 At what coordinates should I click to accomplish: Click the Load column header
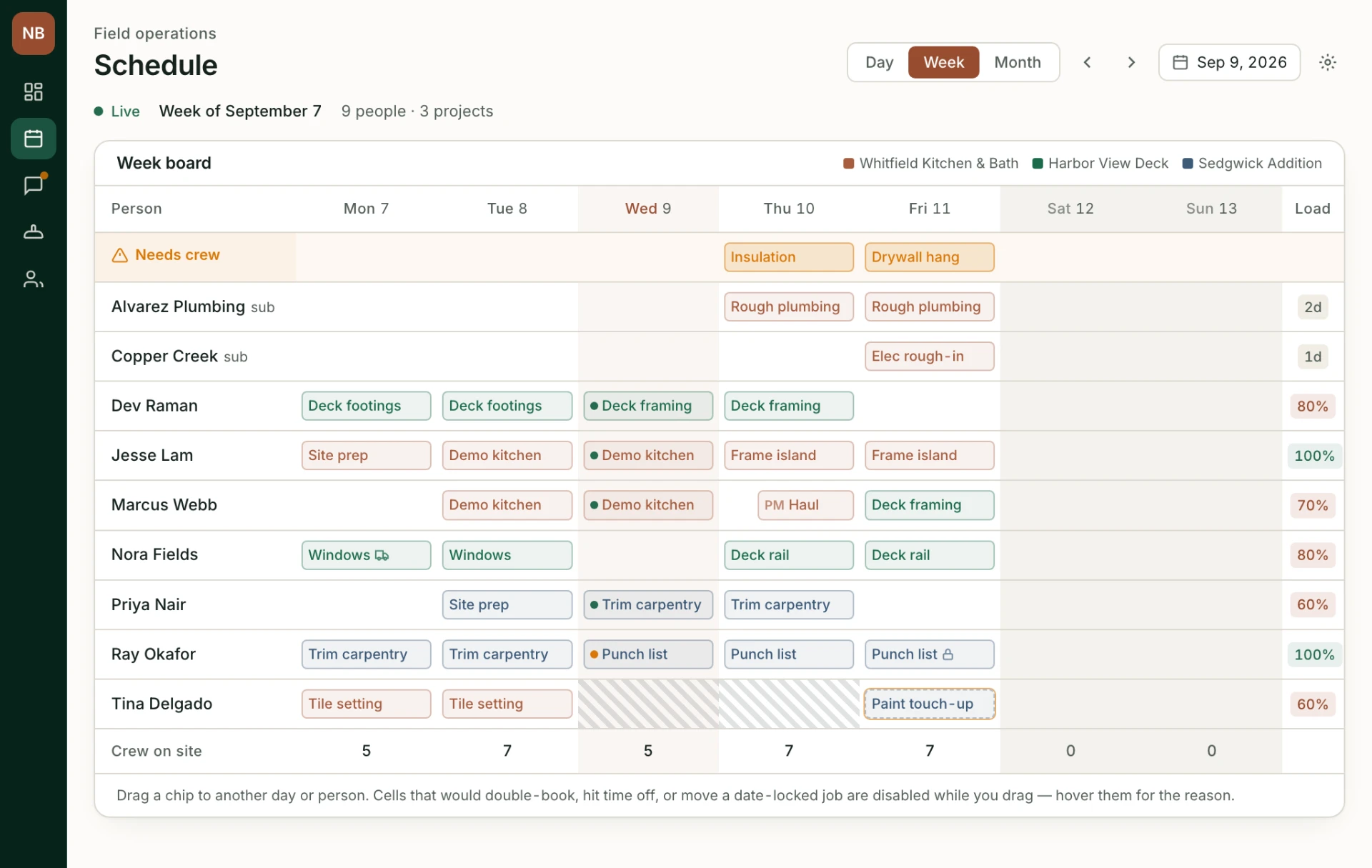point(1313,209)
